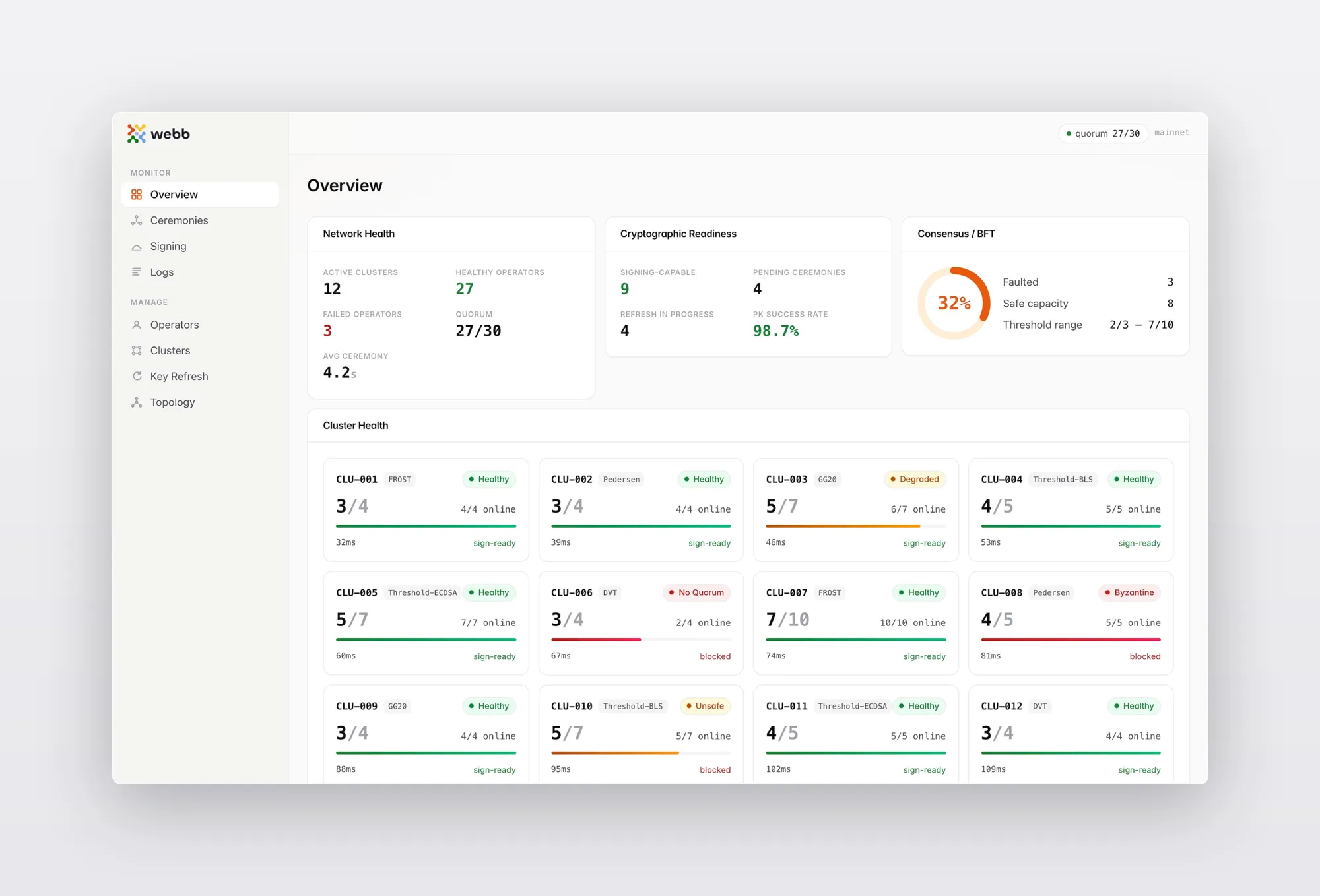
Task: Click the mainnet label
Action: click(1171, 133)
